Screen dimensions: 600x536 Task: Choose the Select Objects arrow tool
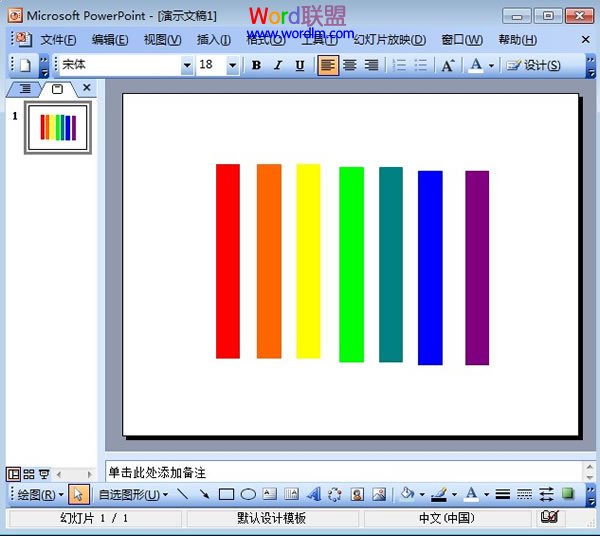point(78,494)
